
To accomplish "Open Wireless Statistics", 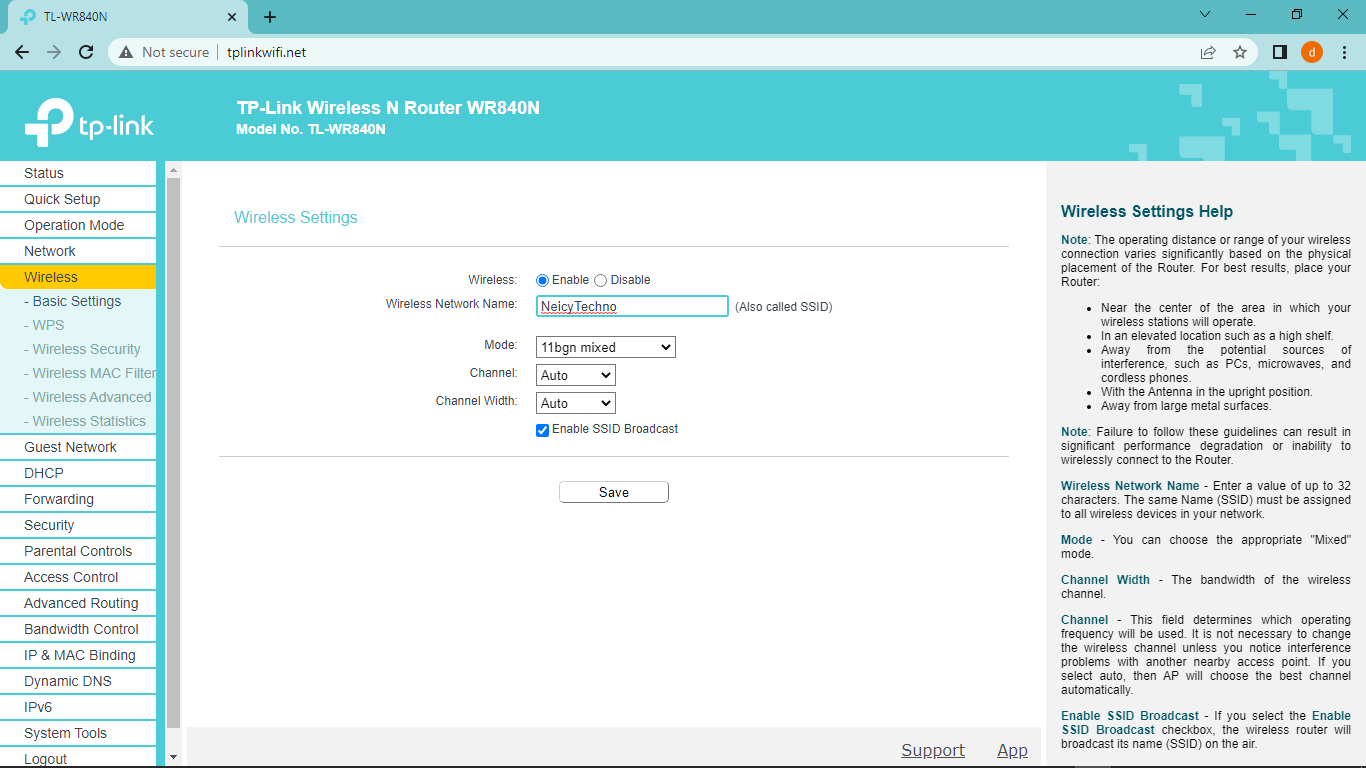I will tap(78, 421).
